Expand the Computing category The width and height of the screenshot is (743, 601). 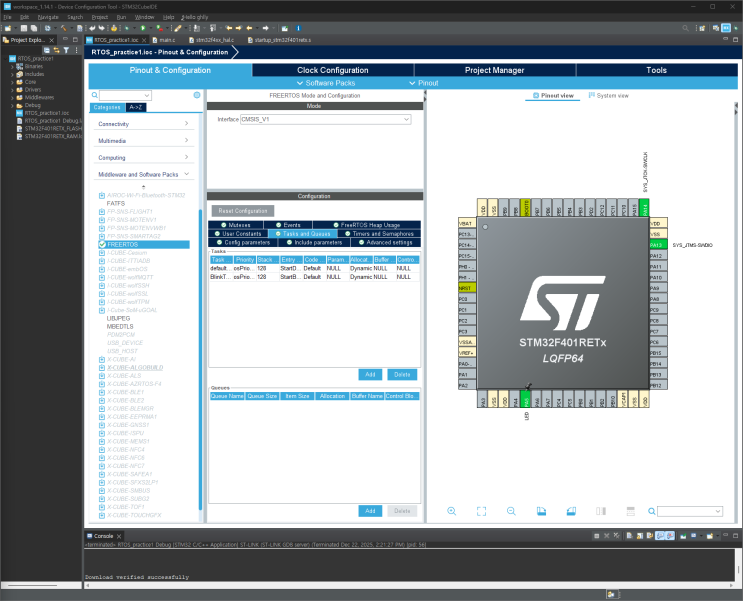pyautogui.click(x=143, y=157)
